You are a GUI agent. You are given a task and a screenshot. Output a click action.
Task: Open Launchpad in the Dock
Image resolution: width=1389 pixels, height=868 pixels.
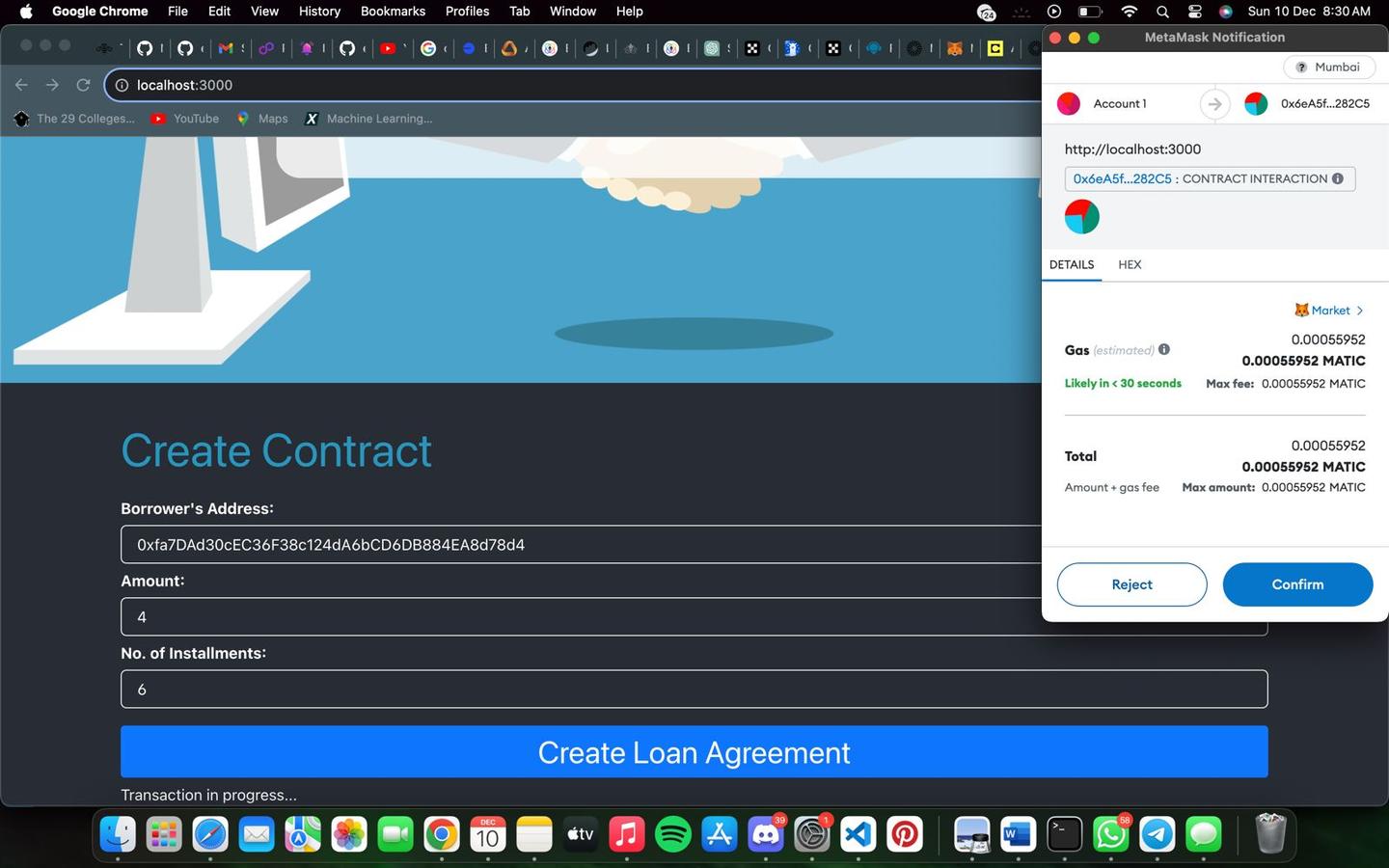click(164, 834)
